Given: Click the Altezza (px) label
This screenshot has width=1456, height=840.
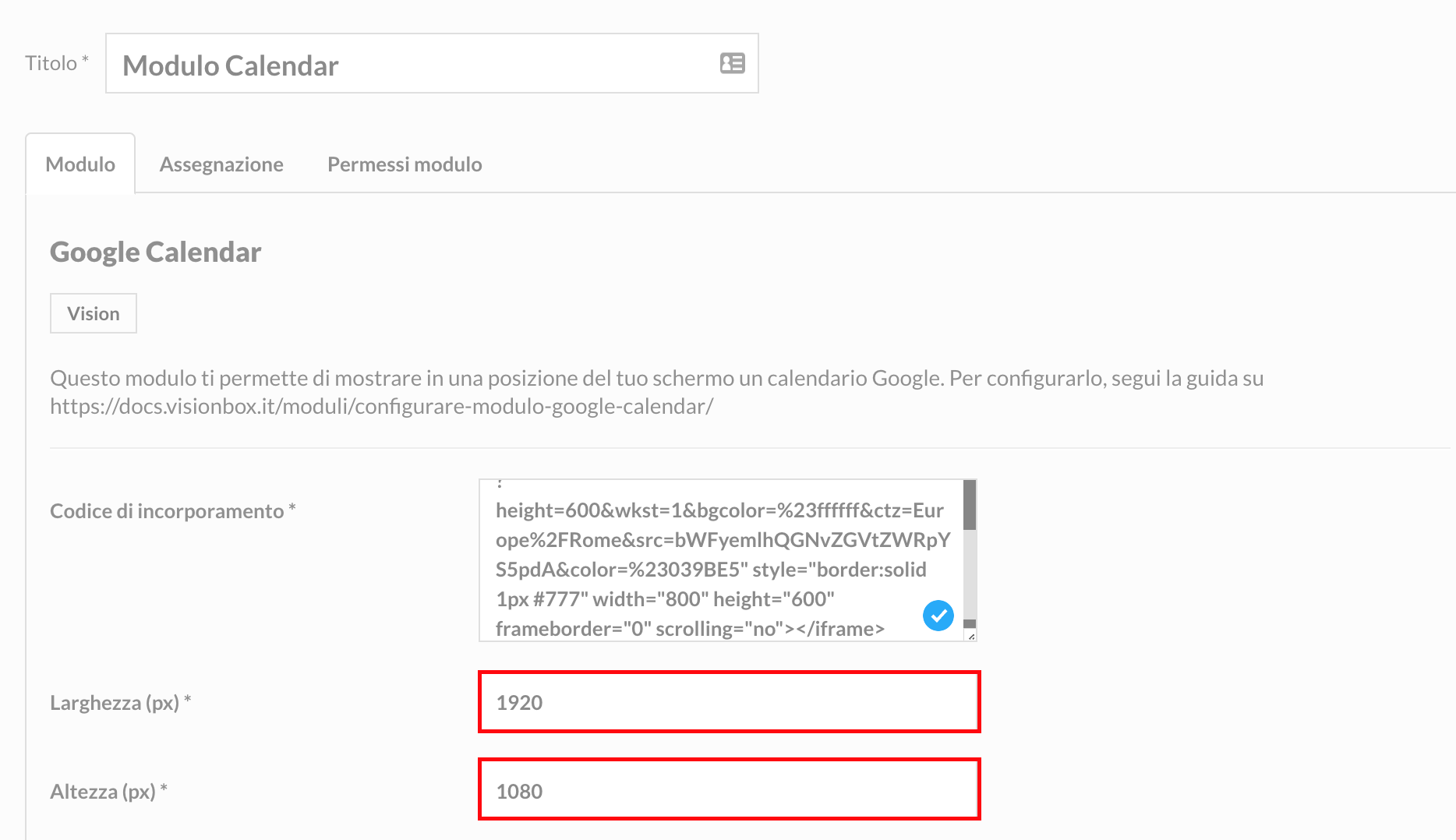Looking at the screenshot, I should pyautogui.click(x=108, y=791).
